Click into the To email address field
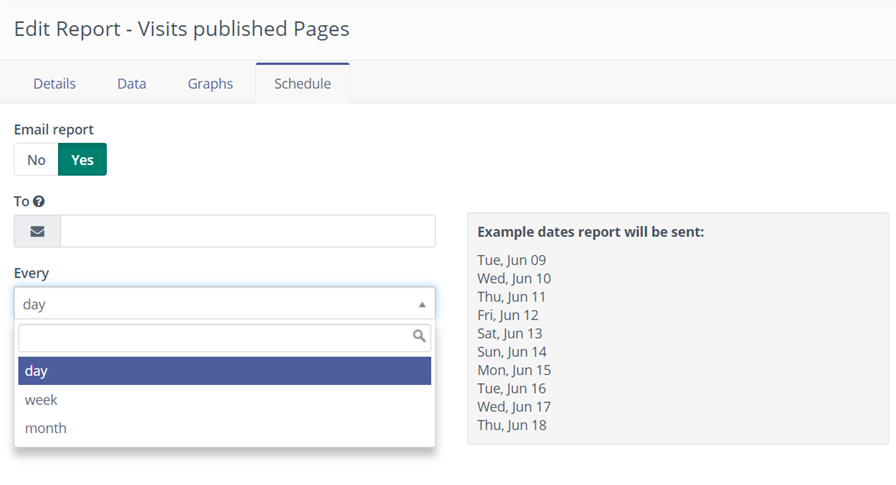The height and width of the screenshot is (485, 896). click(x=247, y=231)
